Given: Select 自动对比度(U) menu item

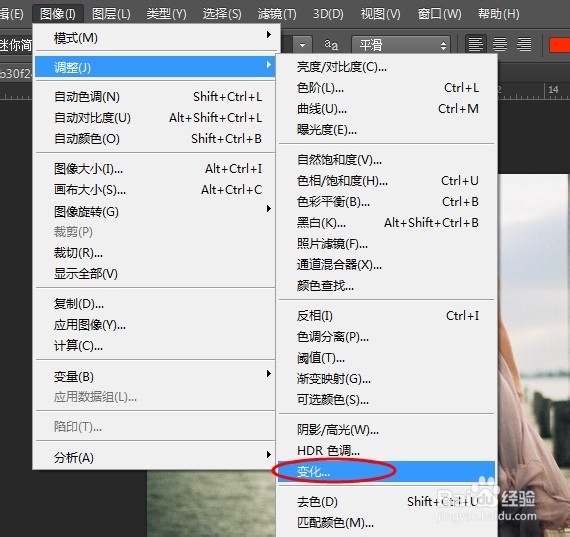Looking at the screenshot, I should 155,117.
